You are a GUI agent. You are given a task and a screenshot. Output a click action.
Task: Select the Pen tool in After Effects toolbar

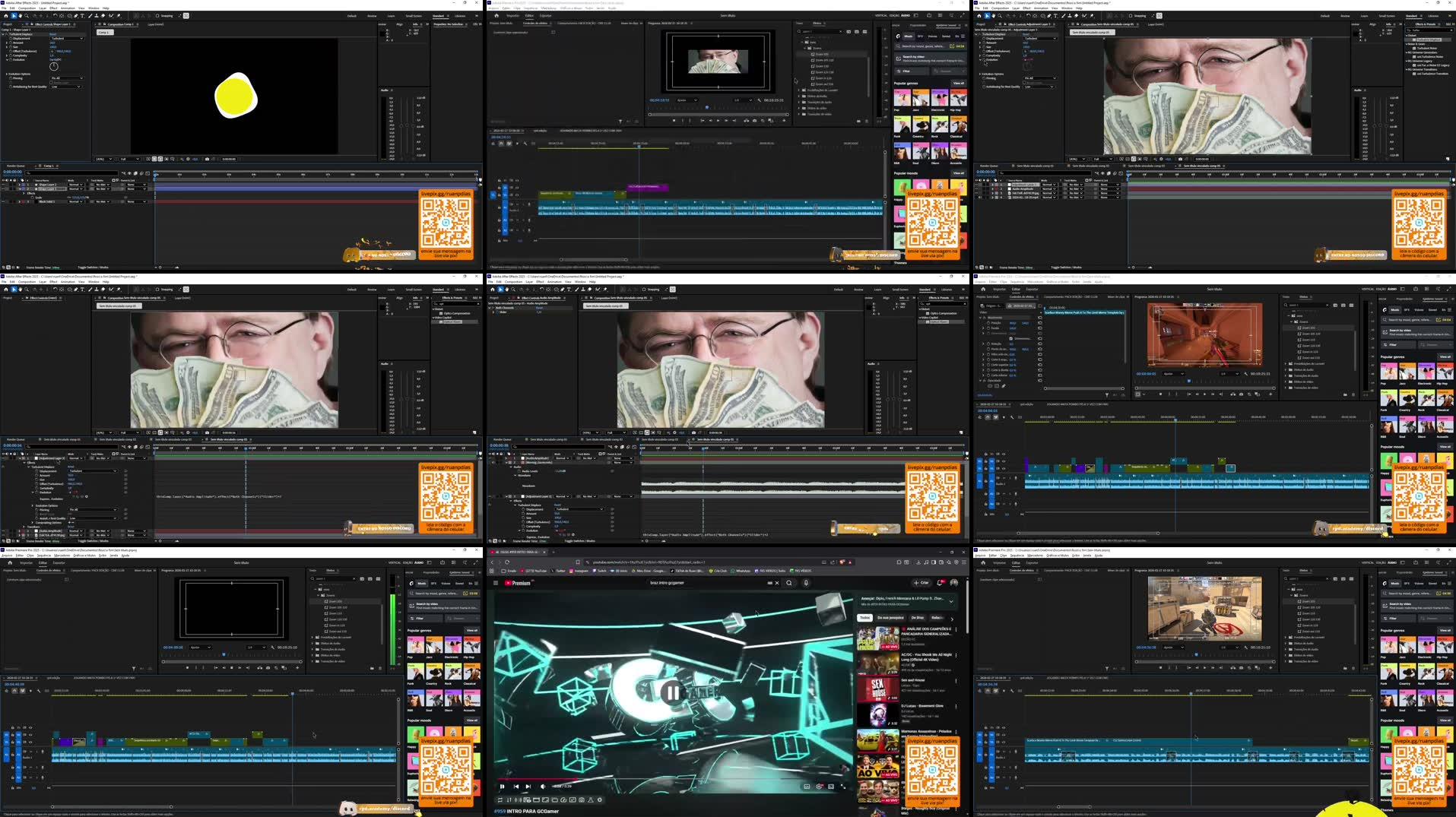click(x=75, y=15)
